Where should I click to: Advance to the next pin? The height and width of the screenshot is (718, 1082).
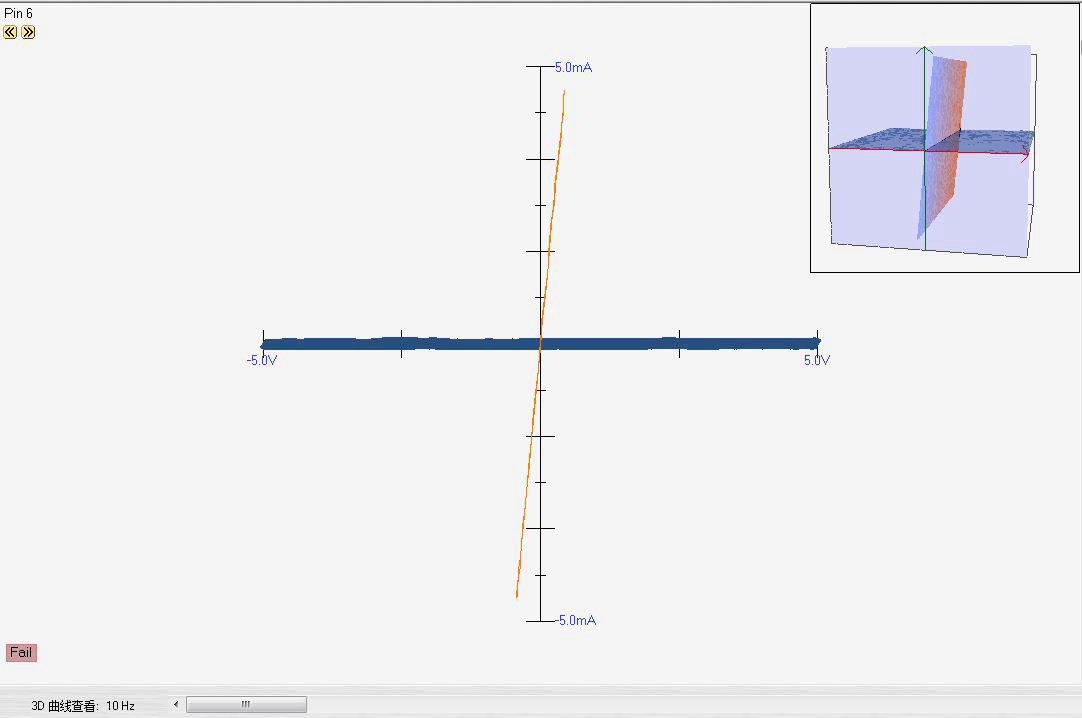click(x=28, y=32)
